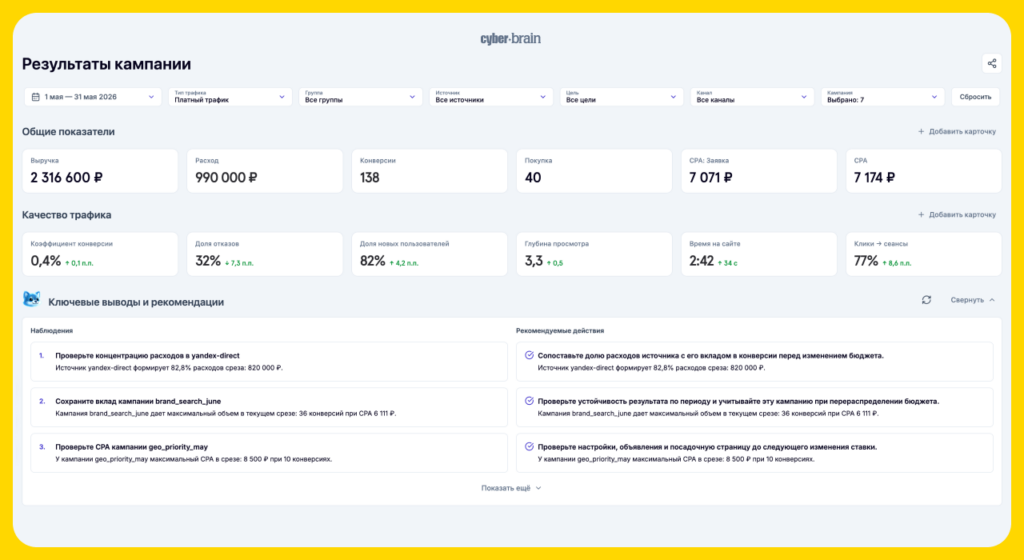The height and width of the screenshot is (560, 1024).
Task: Open the Группа filter dropdown
Action: click(x=360, y=97)
